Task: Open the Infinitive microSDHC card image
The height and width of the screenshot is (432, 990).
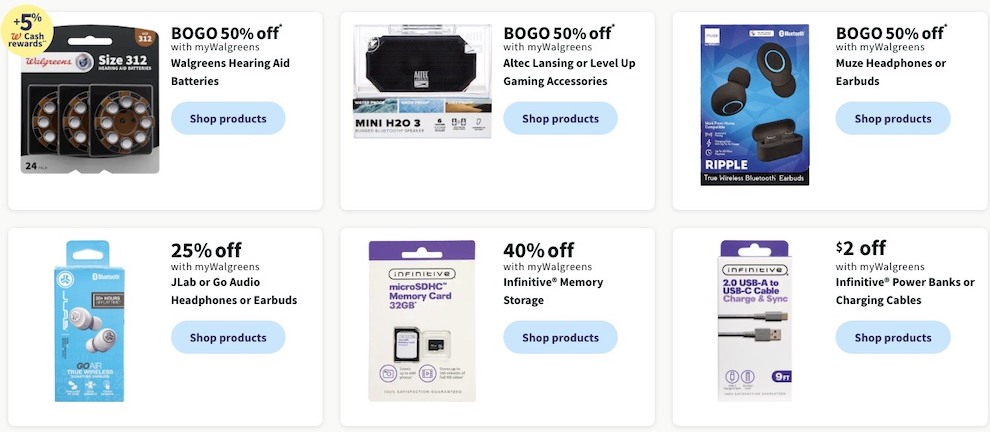Action: [x=422, y=321]
